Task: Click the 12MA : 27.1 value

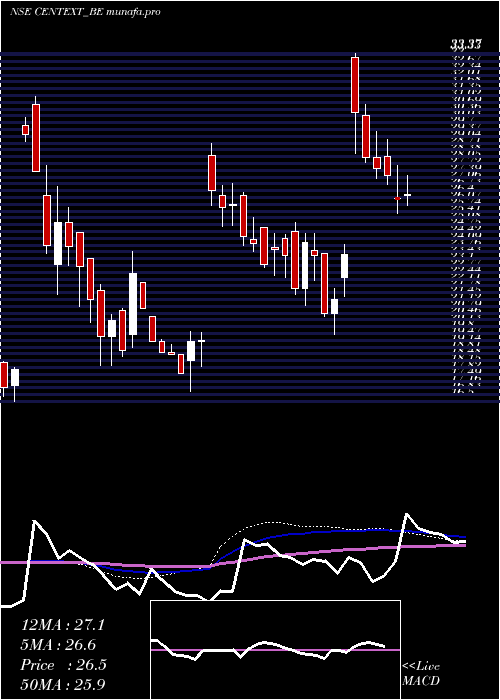Action: [x=62, y=625]
